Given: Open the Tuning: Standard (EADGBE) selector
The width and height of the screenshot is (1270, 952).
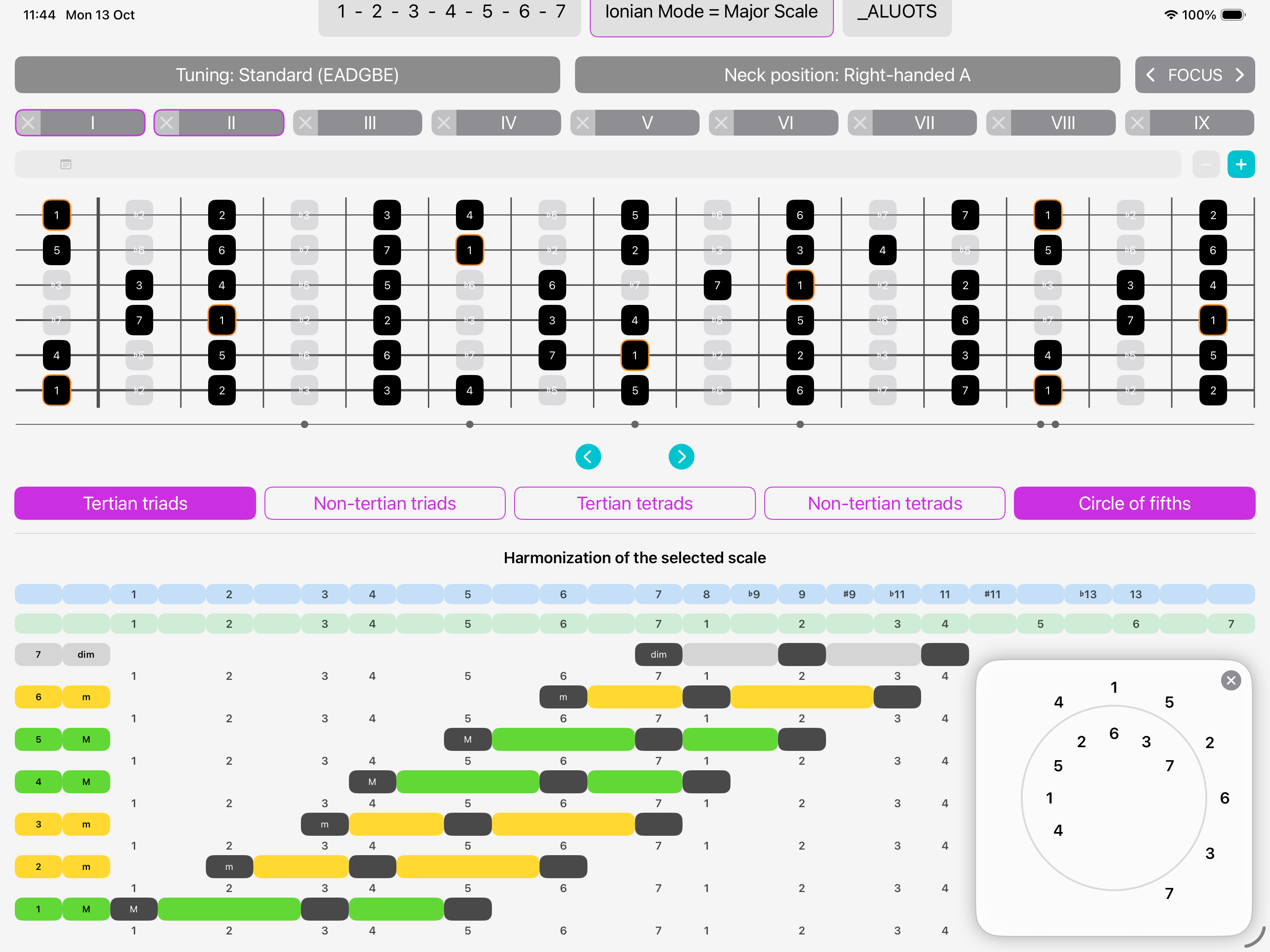Looking at the screenshot, I should 287,75.
